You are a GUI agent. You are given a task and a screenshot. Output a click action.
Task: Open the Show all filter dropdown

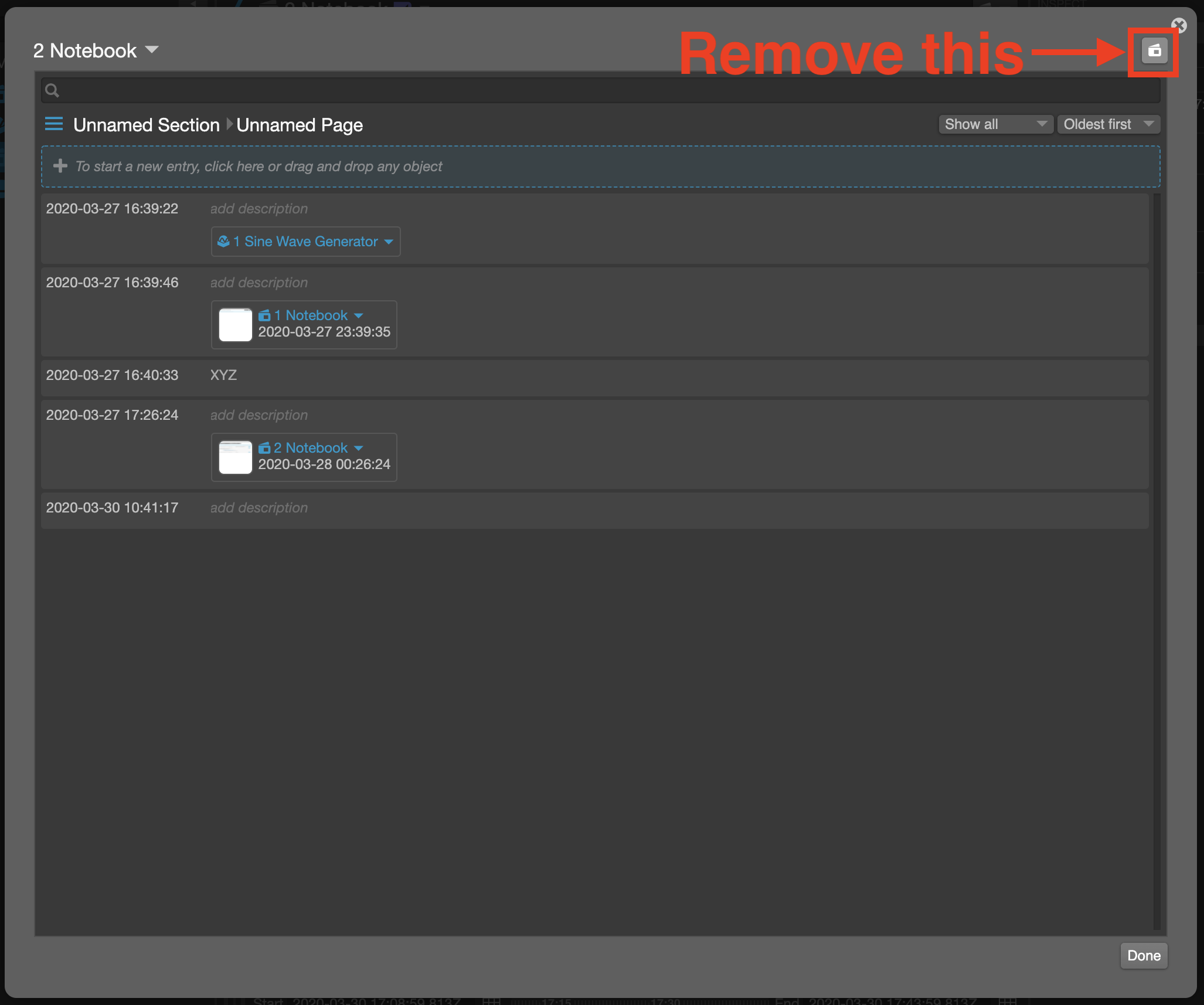tap(995, 124)
